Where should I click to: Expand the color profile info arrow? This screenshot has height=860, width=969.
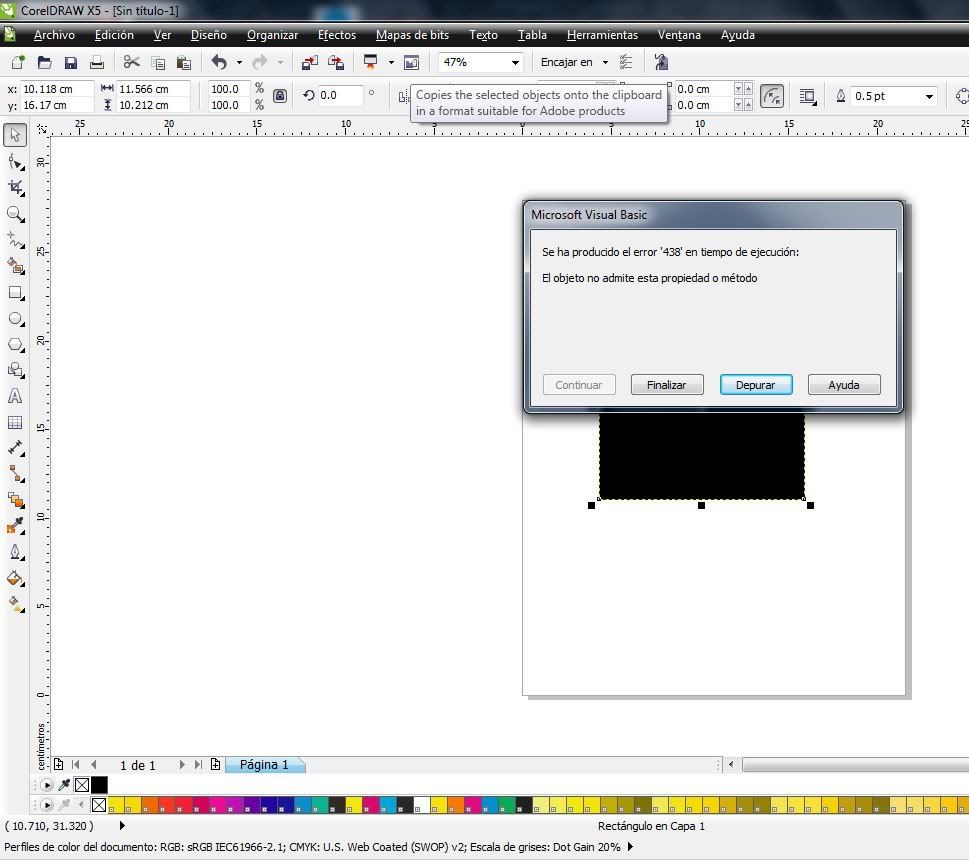630,846
